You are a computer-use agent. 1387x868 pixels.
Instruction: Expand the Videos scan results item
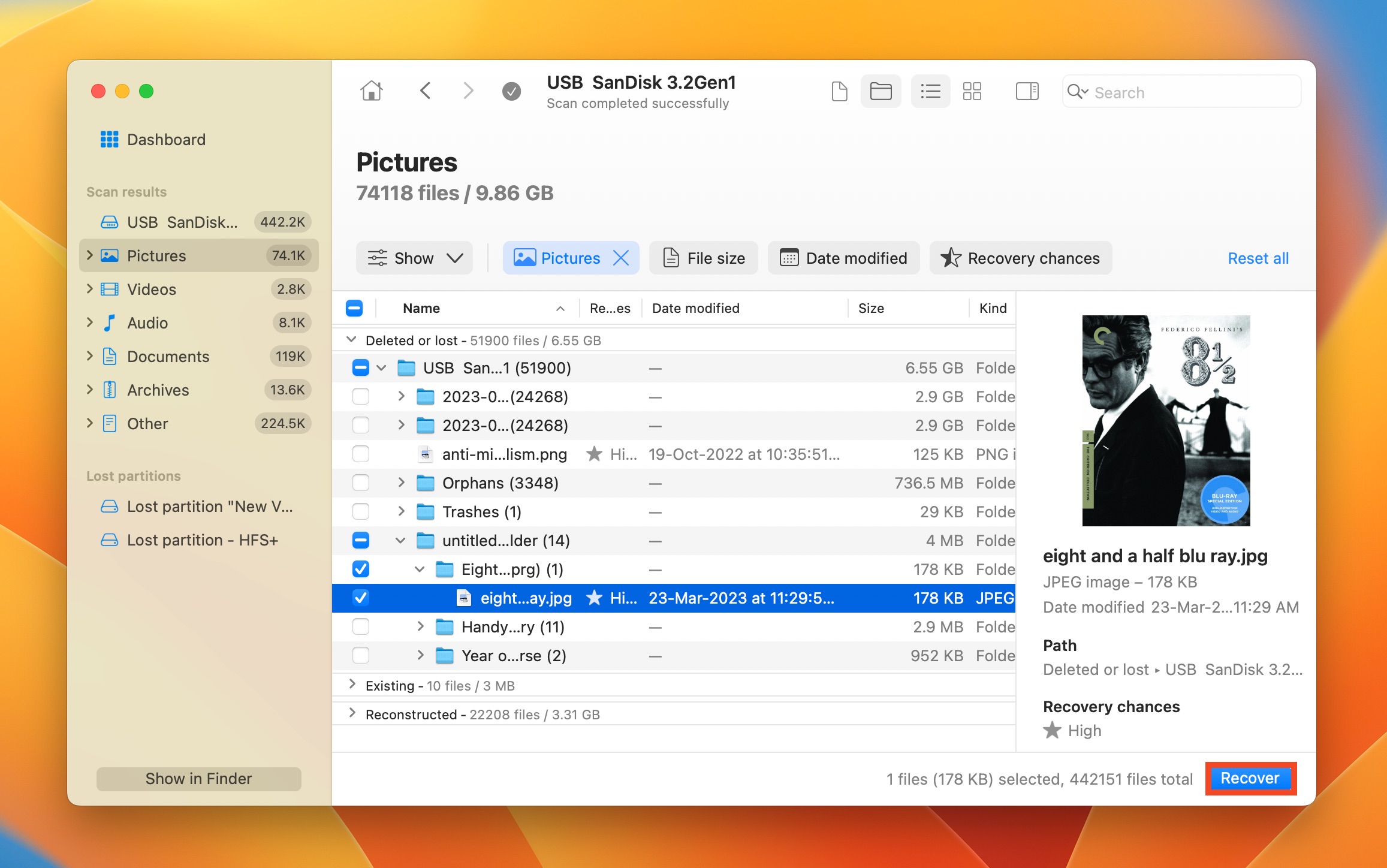click(91, 288)
